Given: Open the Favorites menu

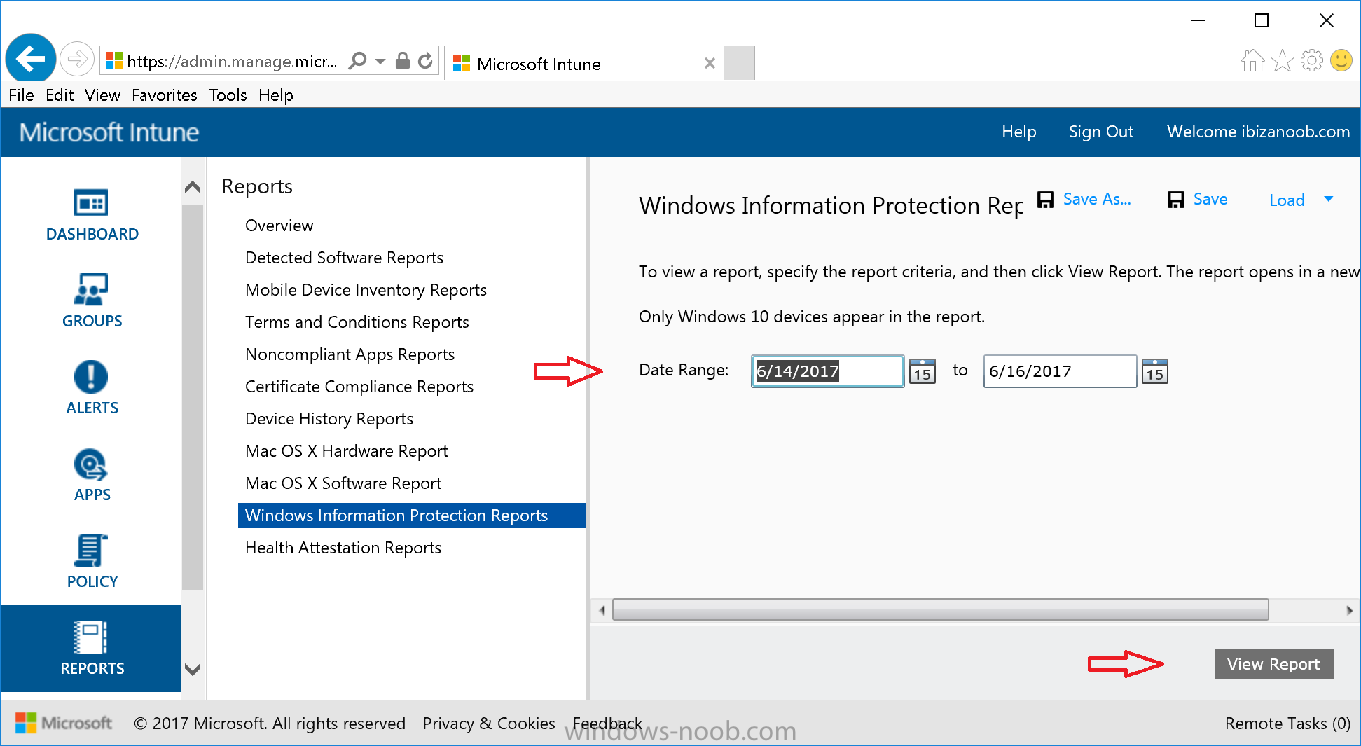Looking at the screenshot, I should pyautogui.click(x=165, y=95).
